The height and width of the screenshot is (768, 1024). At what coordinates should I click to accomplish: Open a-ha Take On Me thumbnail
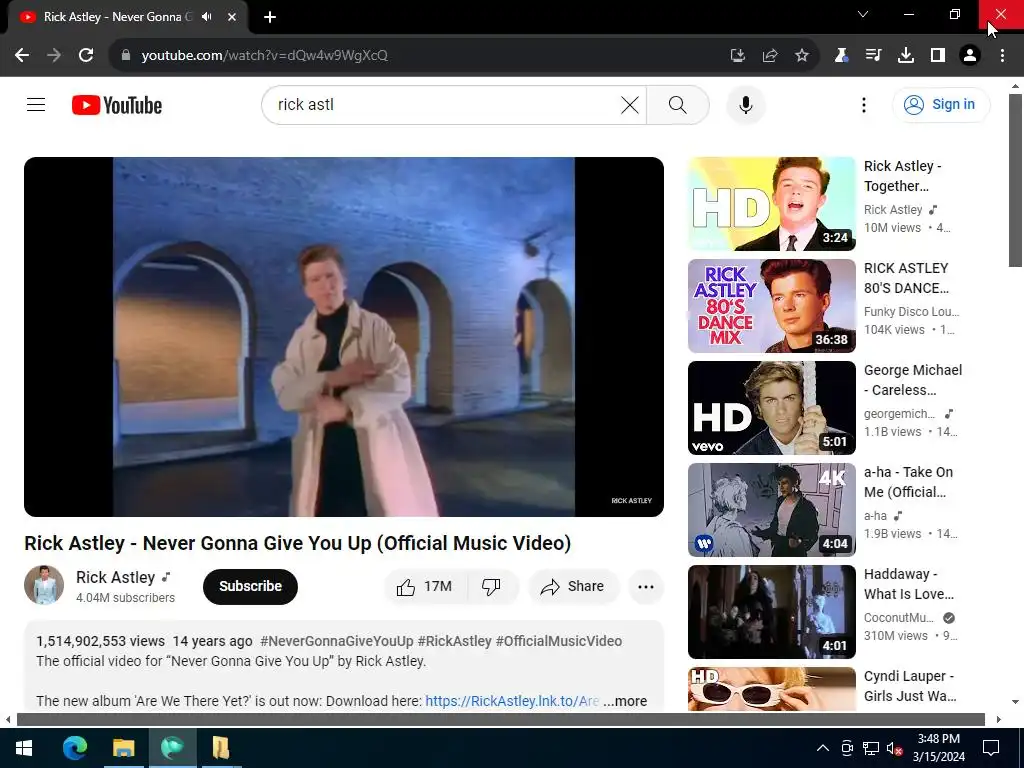tap(771, 509)
